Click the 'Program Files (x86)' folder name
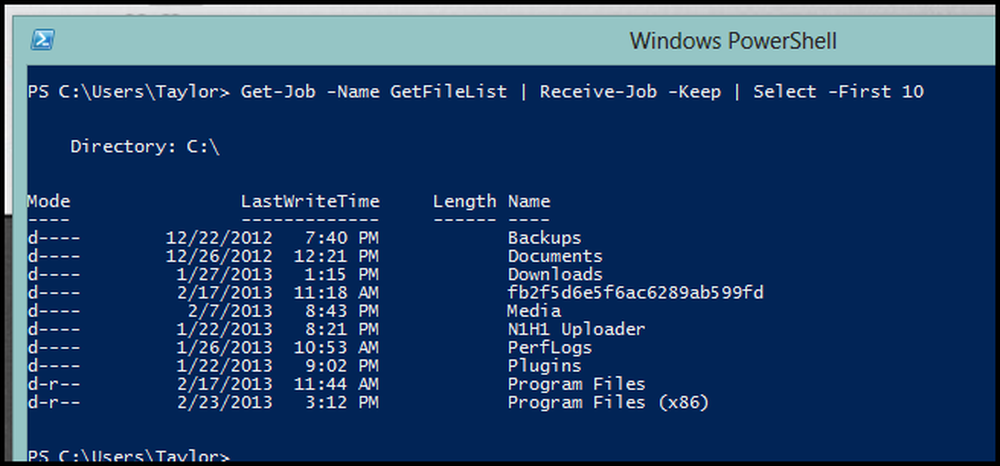The width and height of the screenshot is (1000, 466). (x=608, y=403)
